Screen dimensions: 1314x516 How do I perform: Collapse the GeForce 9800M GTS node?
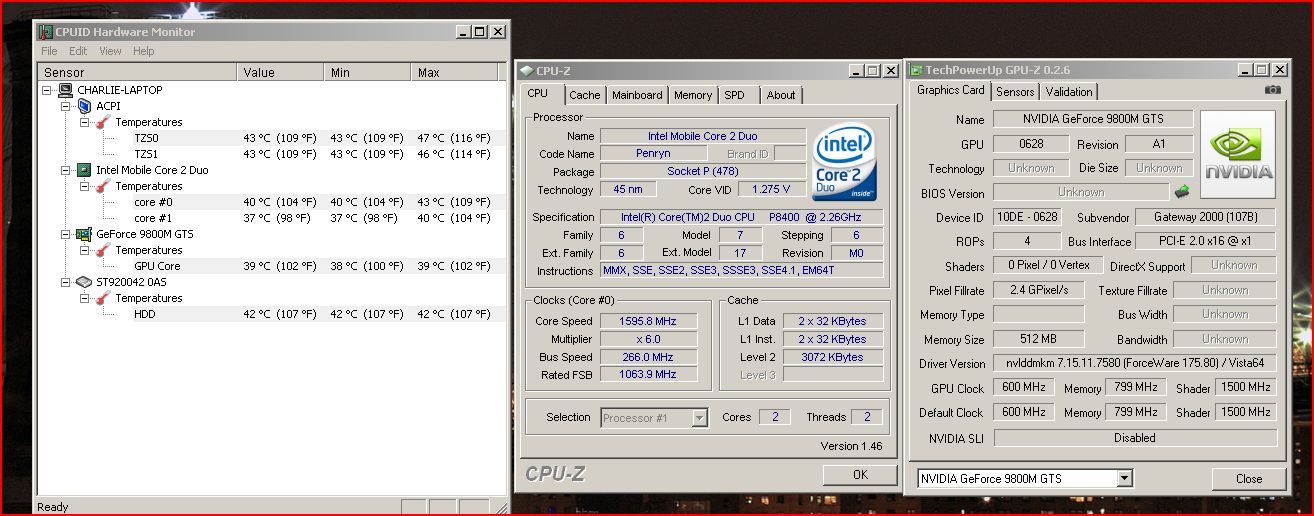[x=66, y=234]
